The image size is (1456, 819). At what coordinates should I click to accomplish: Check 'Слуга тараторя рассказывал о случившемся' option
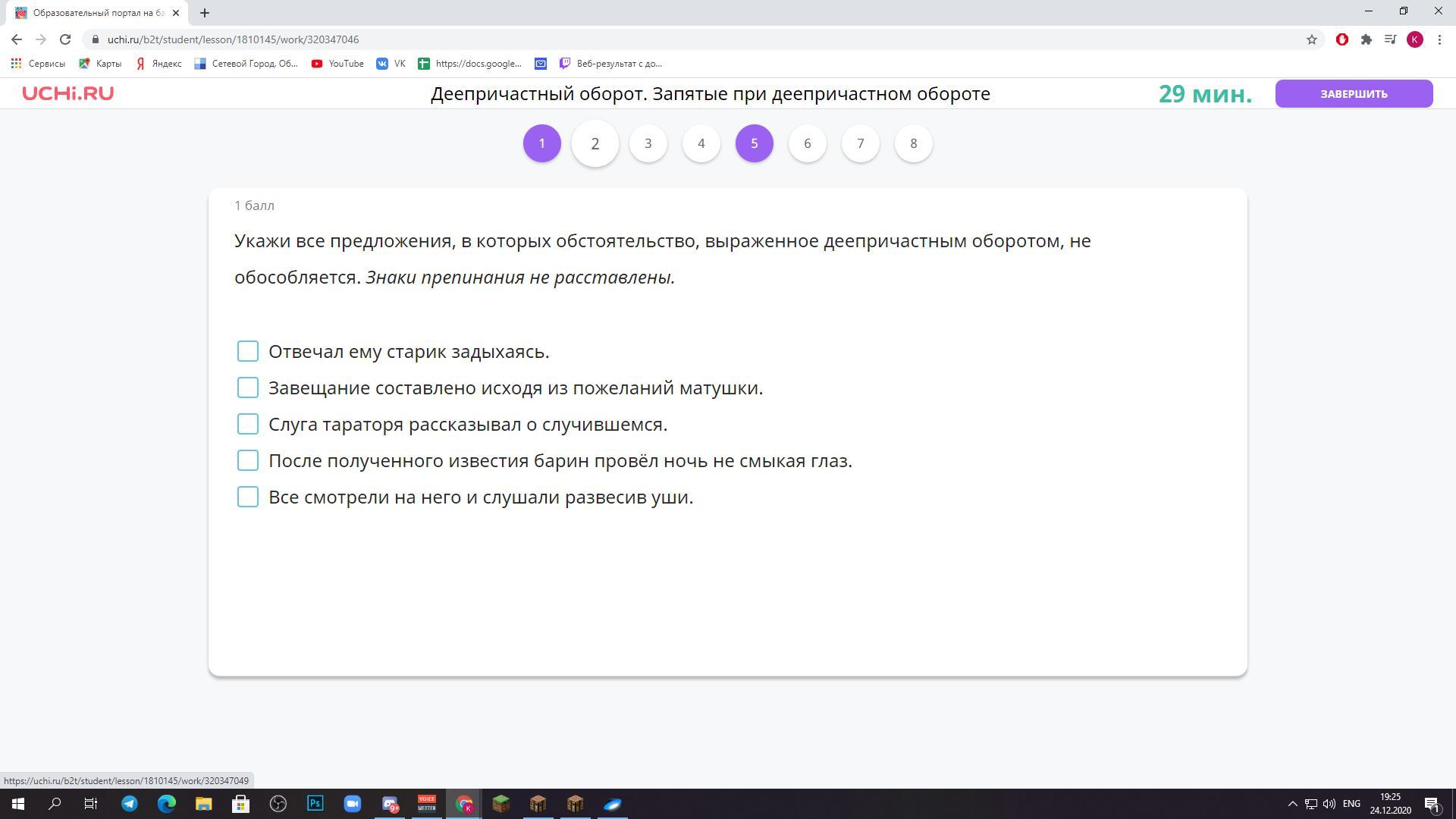tap(248, 424)
